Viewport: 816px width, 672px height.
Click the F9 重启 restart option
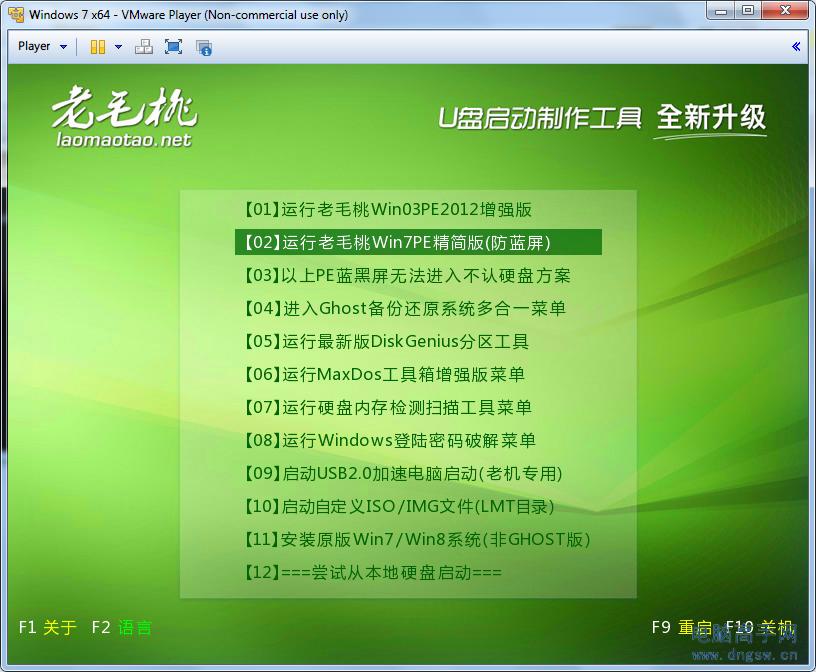click(x=681, y=628)
